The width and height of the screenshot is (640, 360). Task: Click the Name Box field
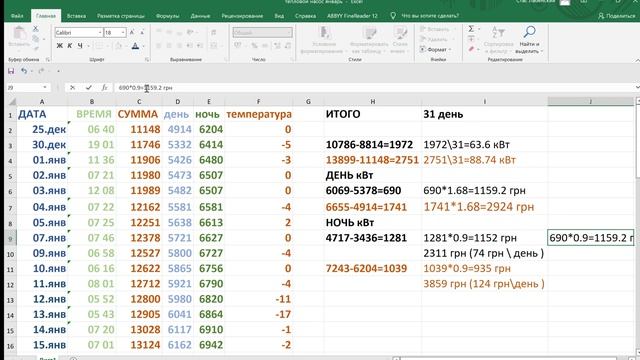[x=24, y=87]
